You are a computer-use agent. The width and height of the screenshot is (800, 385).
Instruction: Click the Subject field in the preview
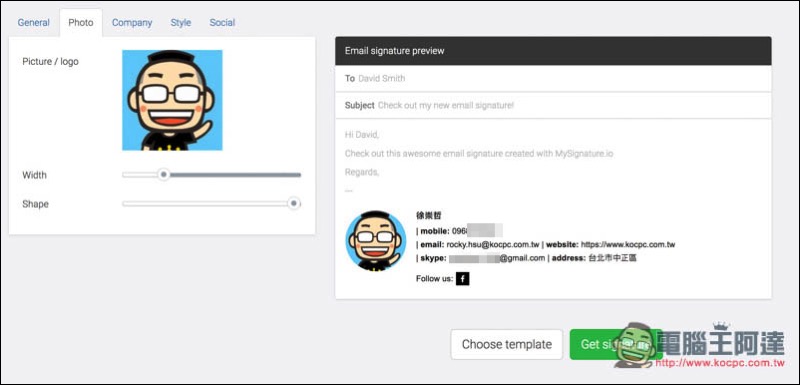pyautogui.click(x=553, y=106)
